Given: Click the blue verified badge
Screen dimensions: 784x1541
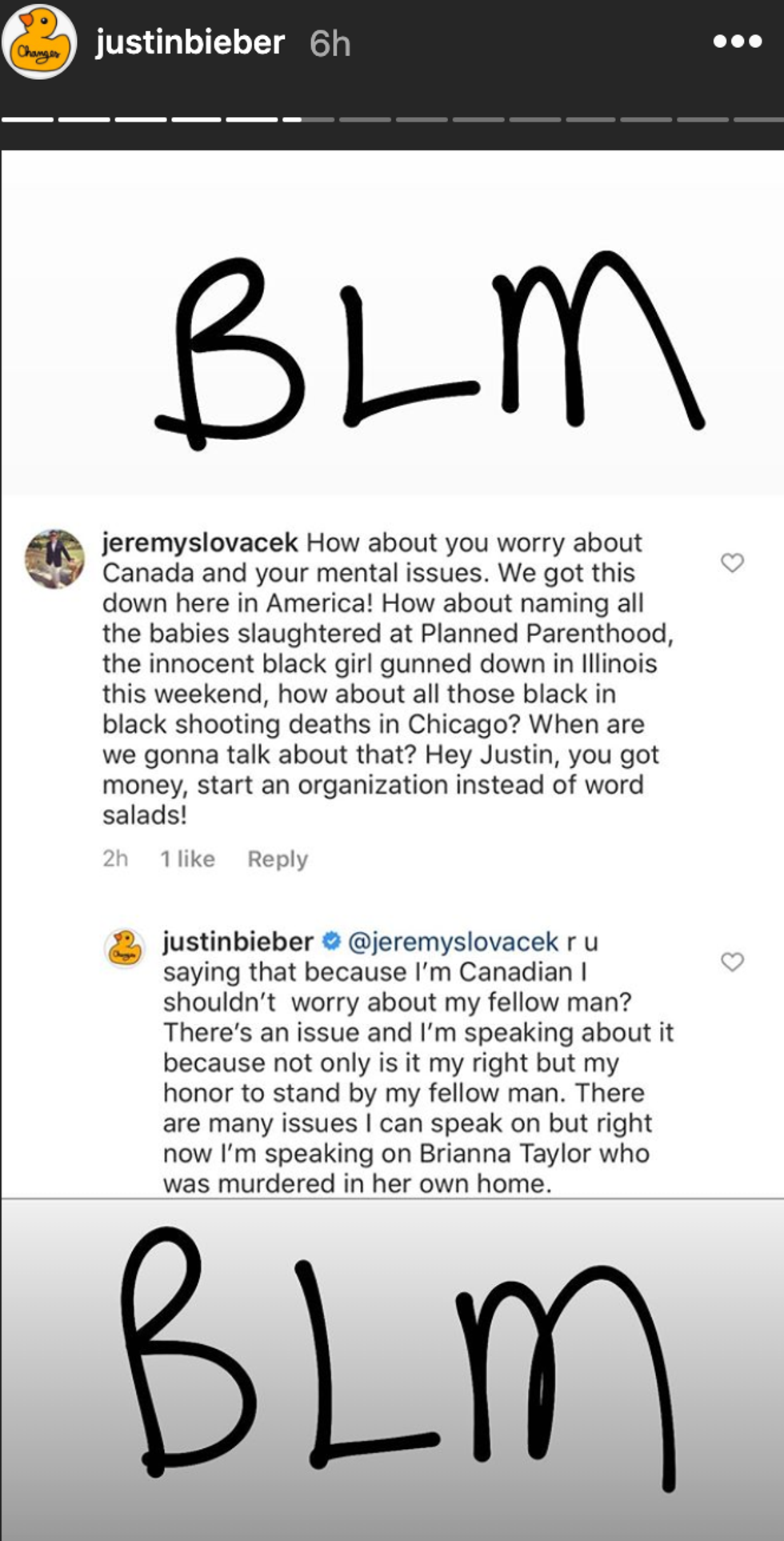Looking at the screenshot, I should [331, 942].
